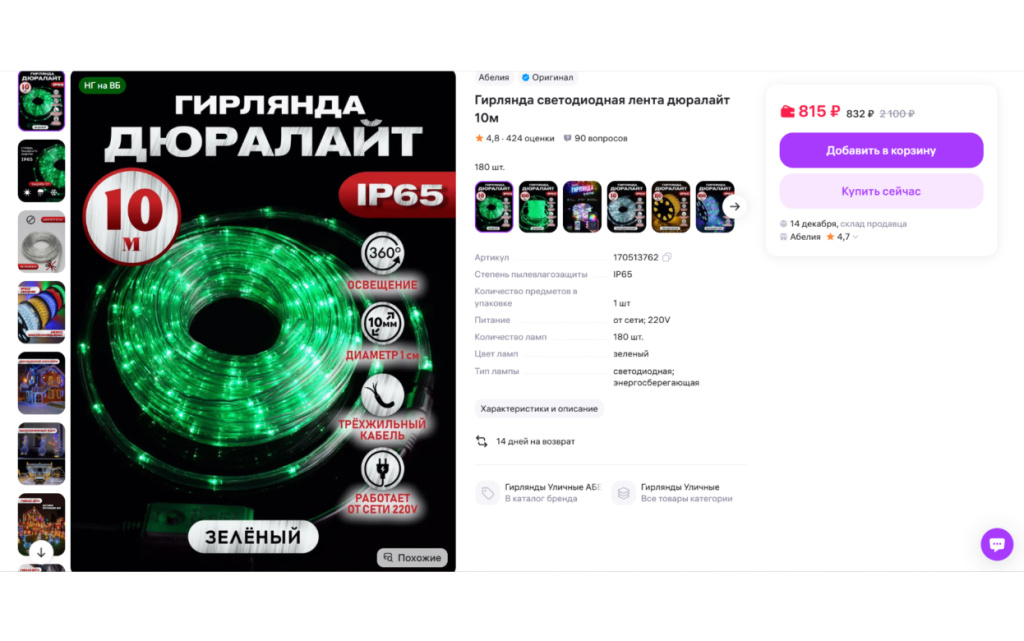Choose the white garland color variant
The image size is (1024, 641).
point(626,206)
